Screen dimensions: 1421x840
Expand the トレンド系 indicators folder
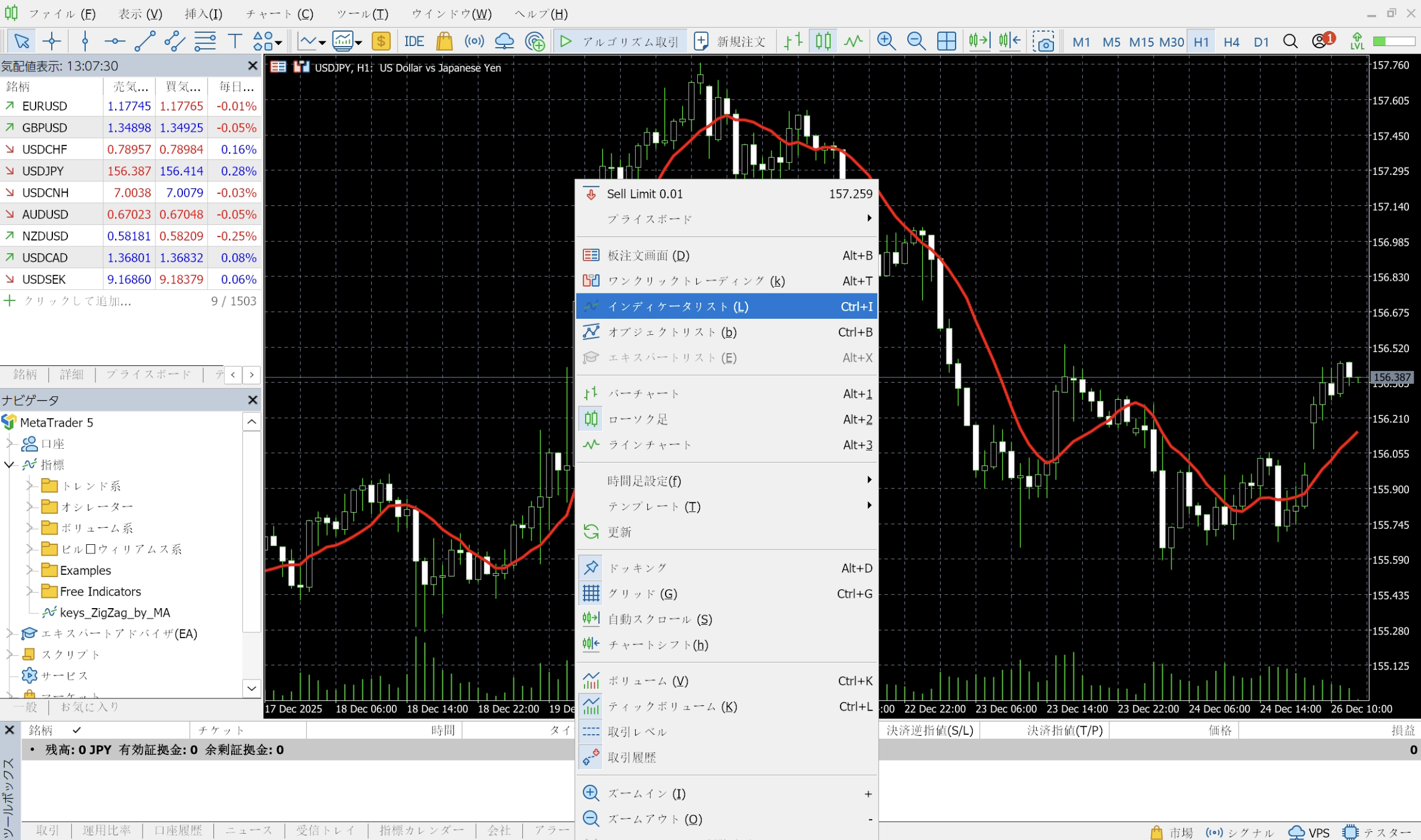pos(29,486)
